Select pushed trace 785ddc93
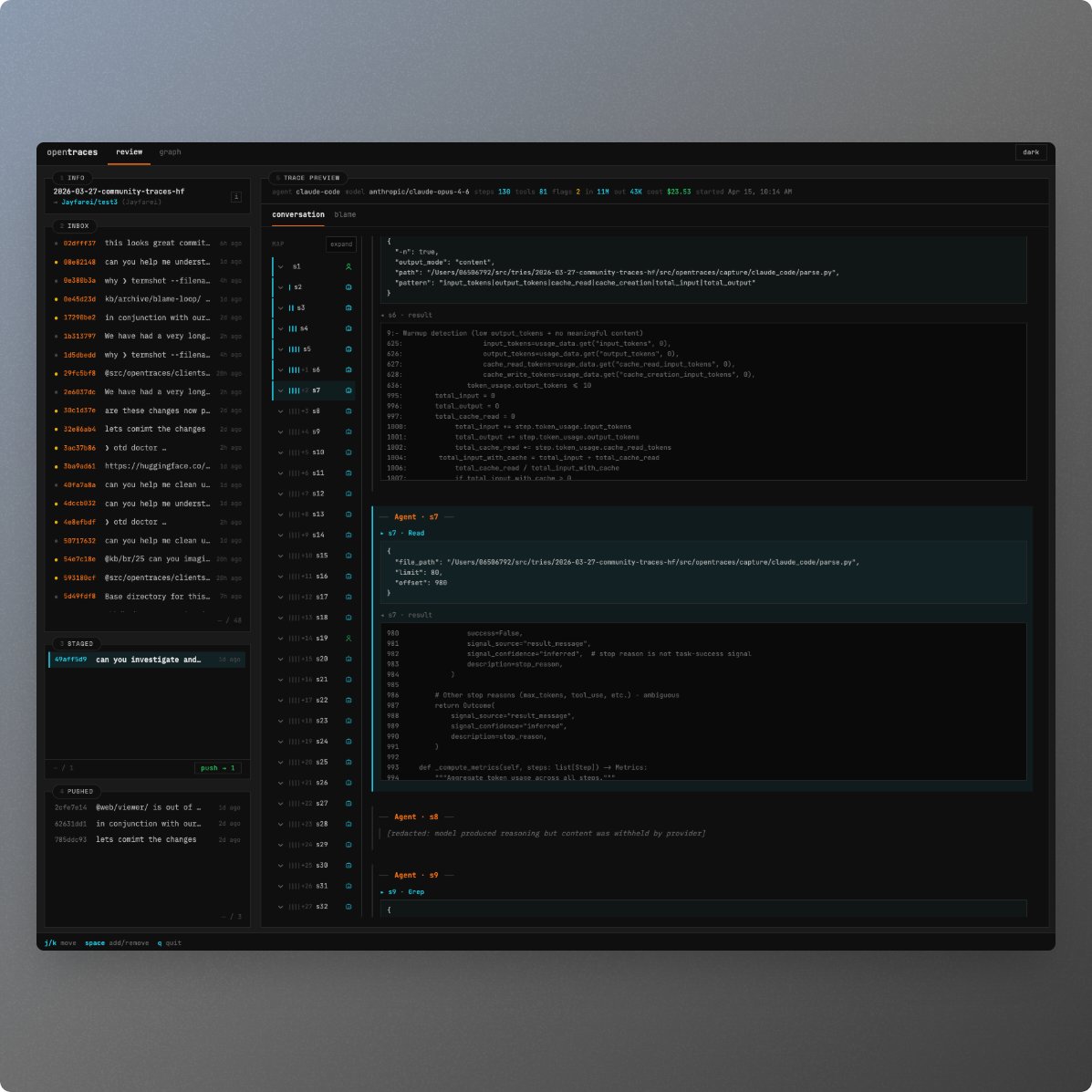Viewport: 1092px width, 1092px height. [x=148, y=840]
